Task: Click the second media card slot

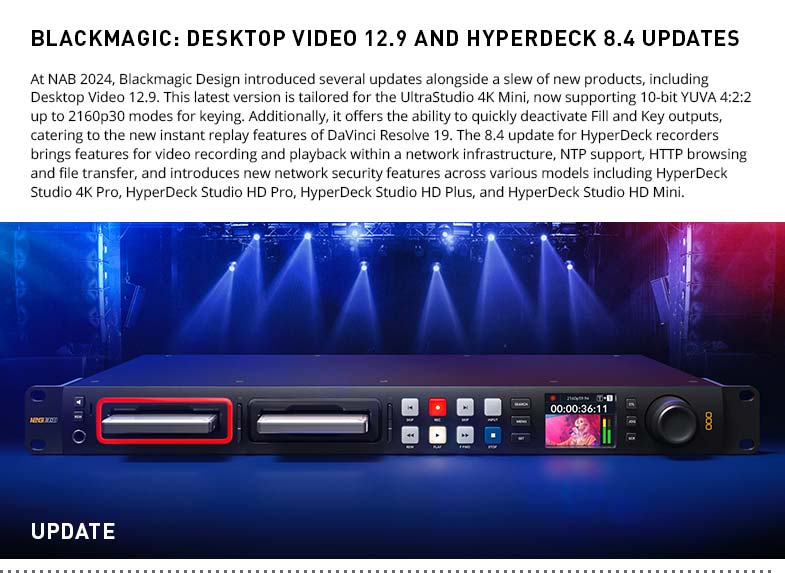Action: click(x=314, y=420)
